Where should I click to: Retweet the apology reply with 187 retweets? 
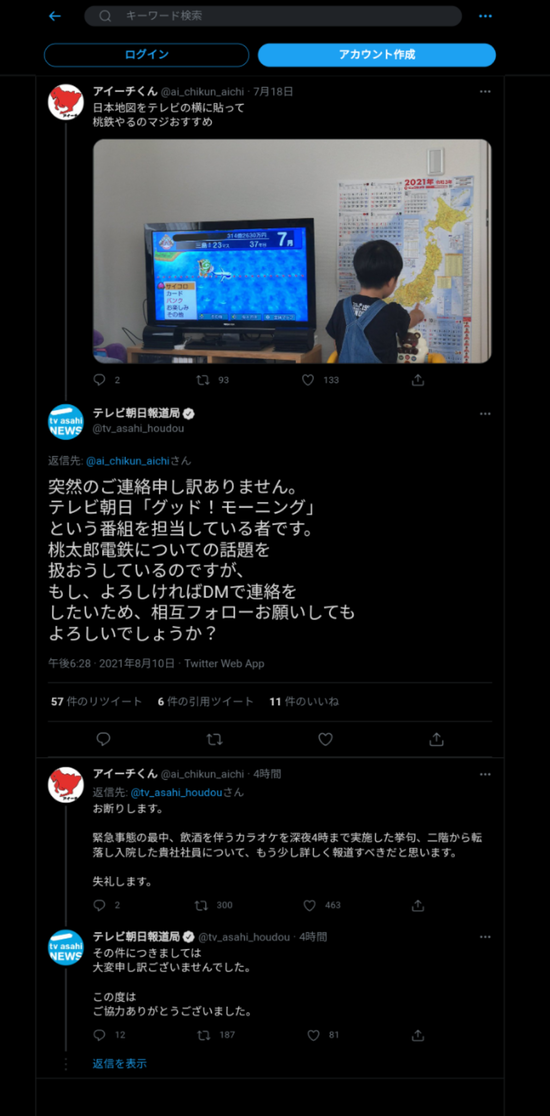[203, 1035]
